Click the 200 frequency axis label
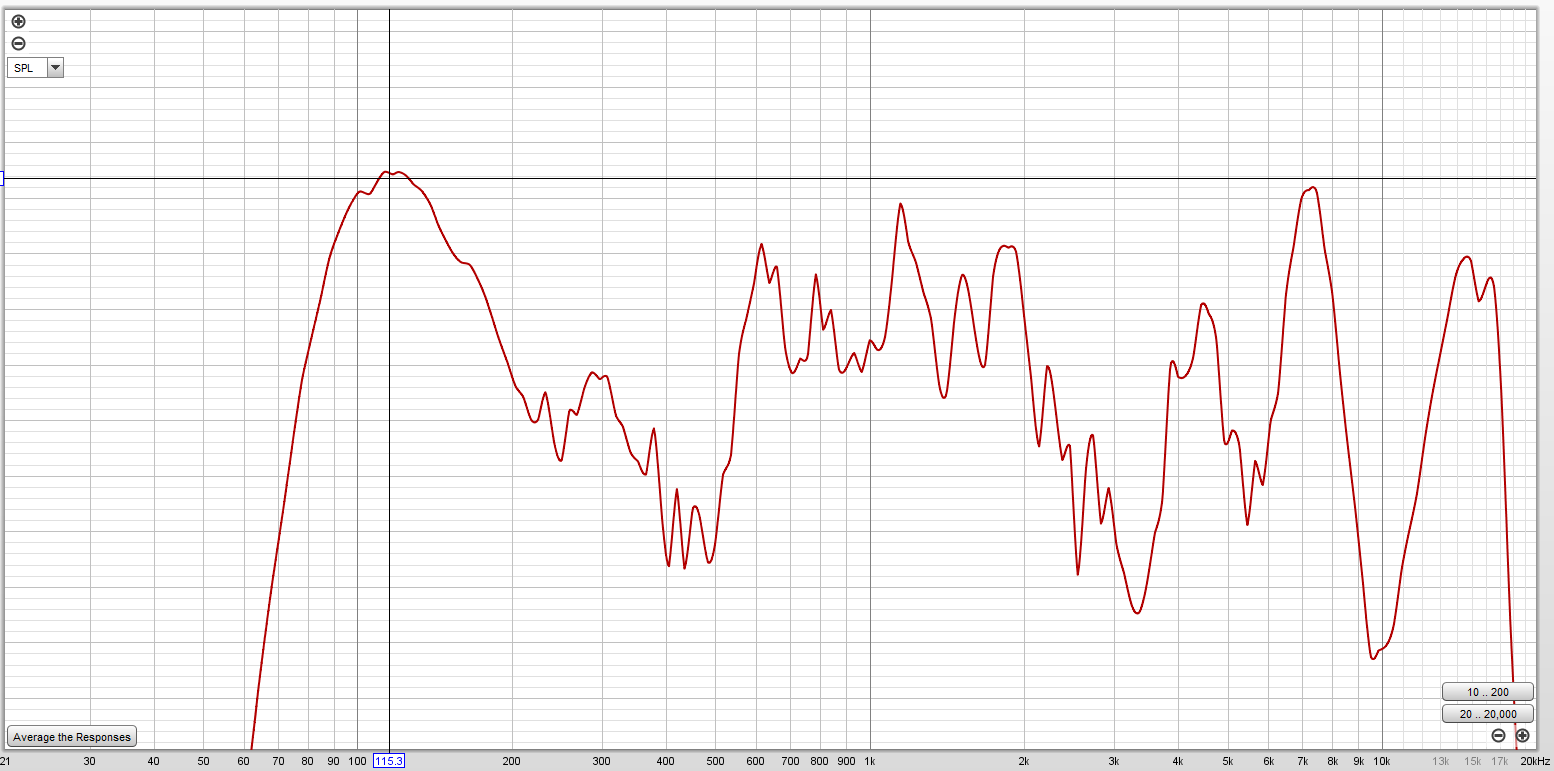The width and height of the screenshot is (1554, 771). [512, 762]
